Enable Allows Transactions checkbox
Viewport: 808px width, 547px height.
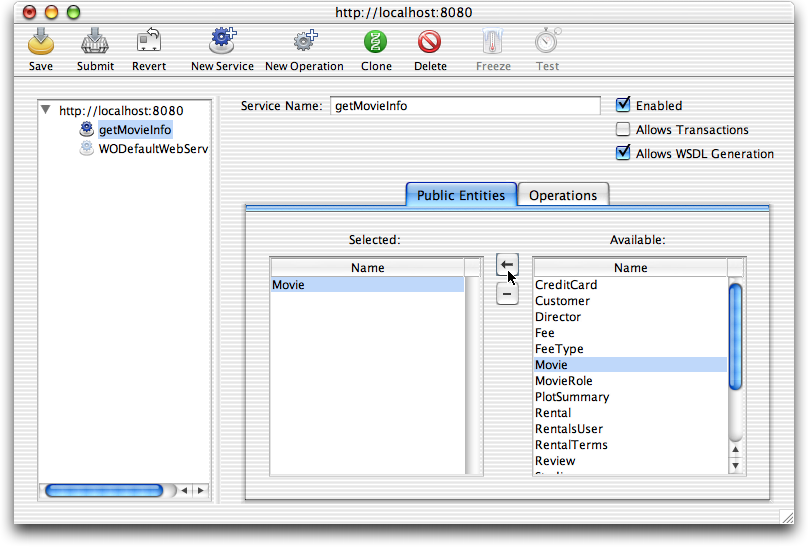(x=623, y=129)
